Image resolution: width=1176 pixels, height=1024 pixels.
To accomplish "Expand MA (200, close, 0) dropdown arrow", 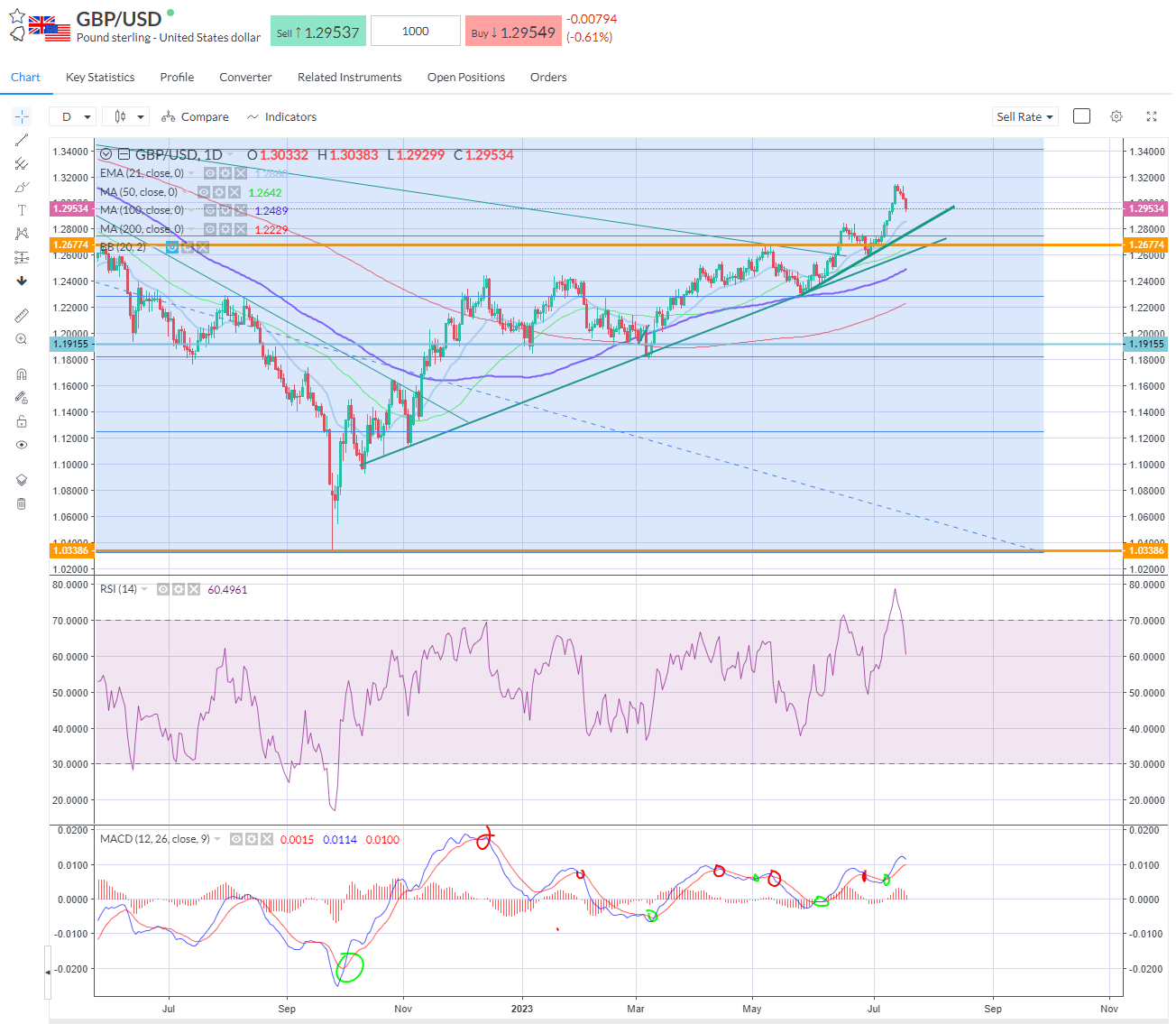I will pos(191,229).
